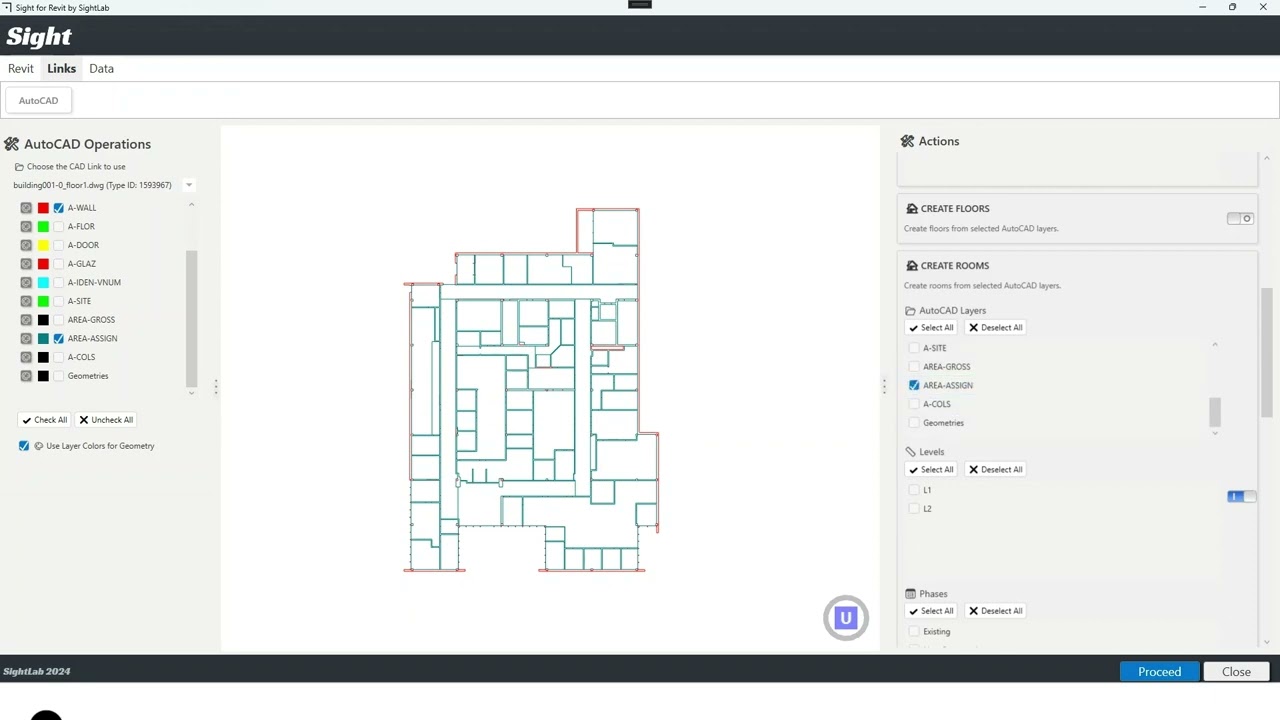Image resolution: width=1280 pixels, height=720 pixels.
Task: Click scroll-down arrow of Create Rooms layer list
Action: click(x=1215, y=432)
